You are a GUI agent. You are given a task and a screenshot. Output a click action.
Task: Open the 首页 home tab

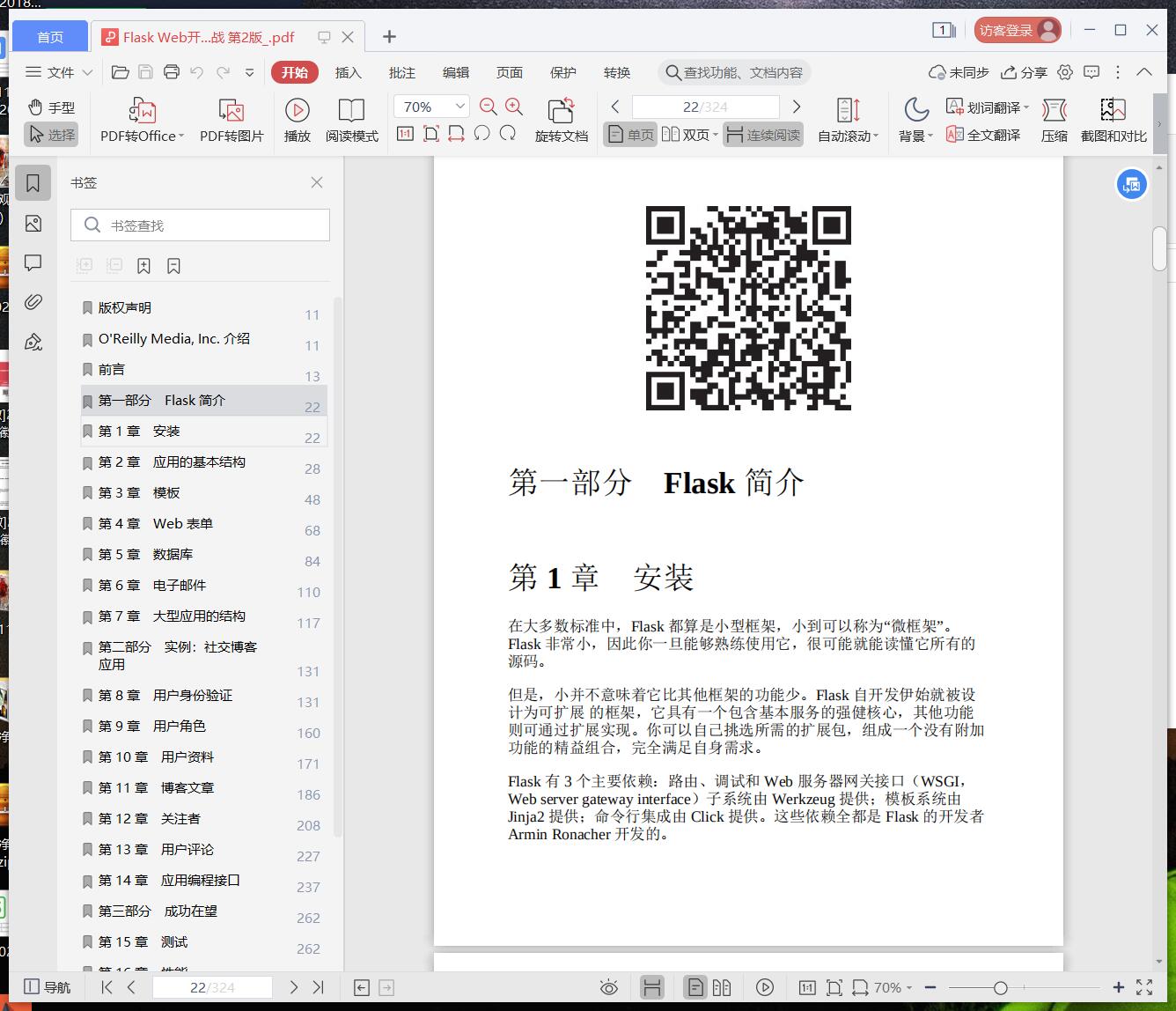click(50, 37)
